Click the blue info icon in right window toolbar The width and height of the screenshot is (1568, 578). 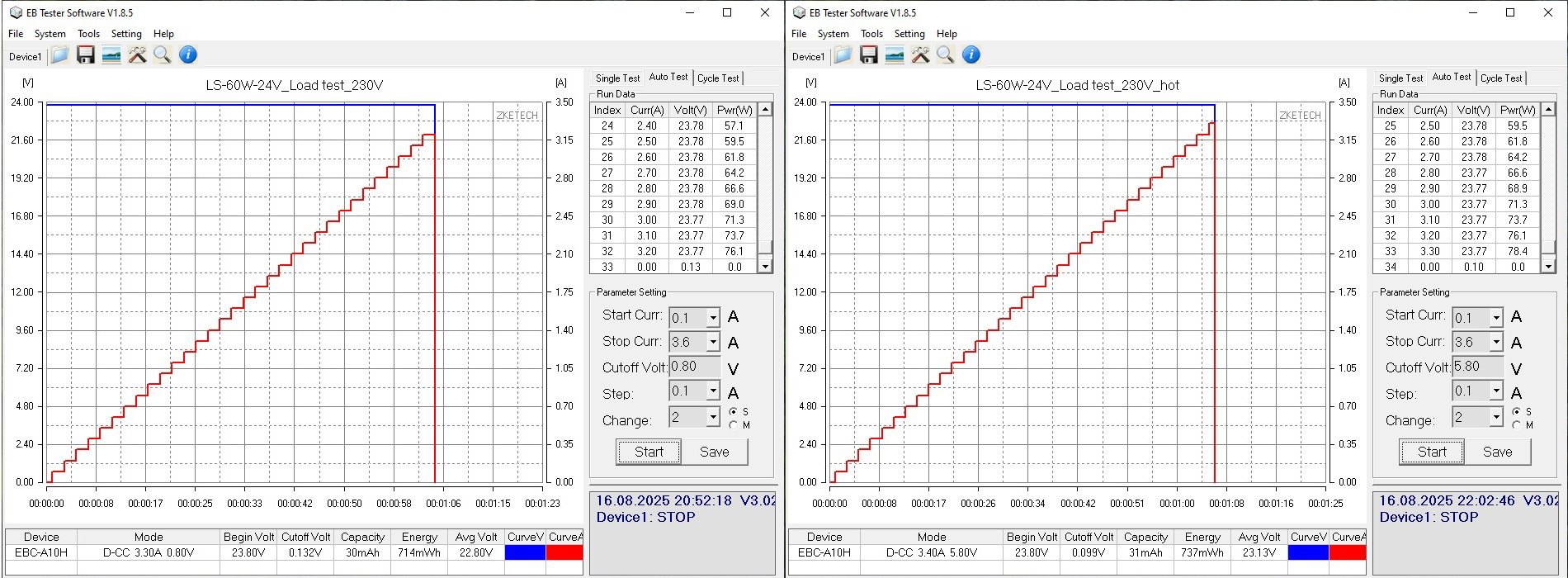pyautogui.click(x=971, y=55)
